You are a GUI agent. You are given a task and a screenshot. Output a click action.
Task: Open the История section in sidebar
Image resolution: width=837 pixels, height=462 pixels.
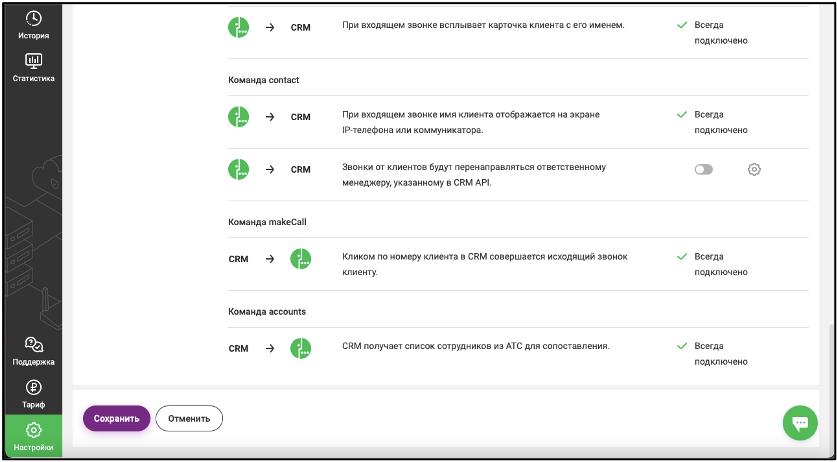34,25
